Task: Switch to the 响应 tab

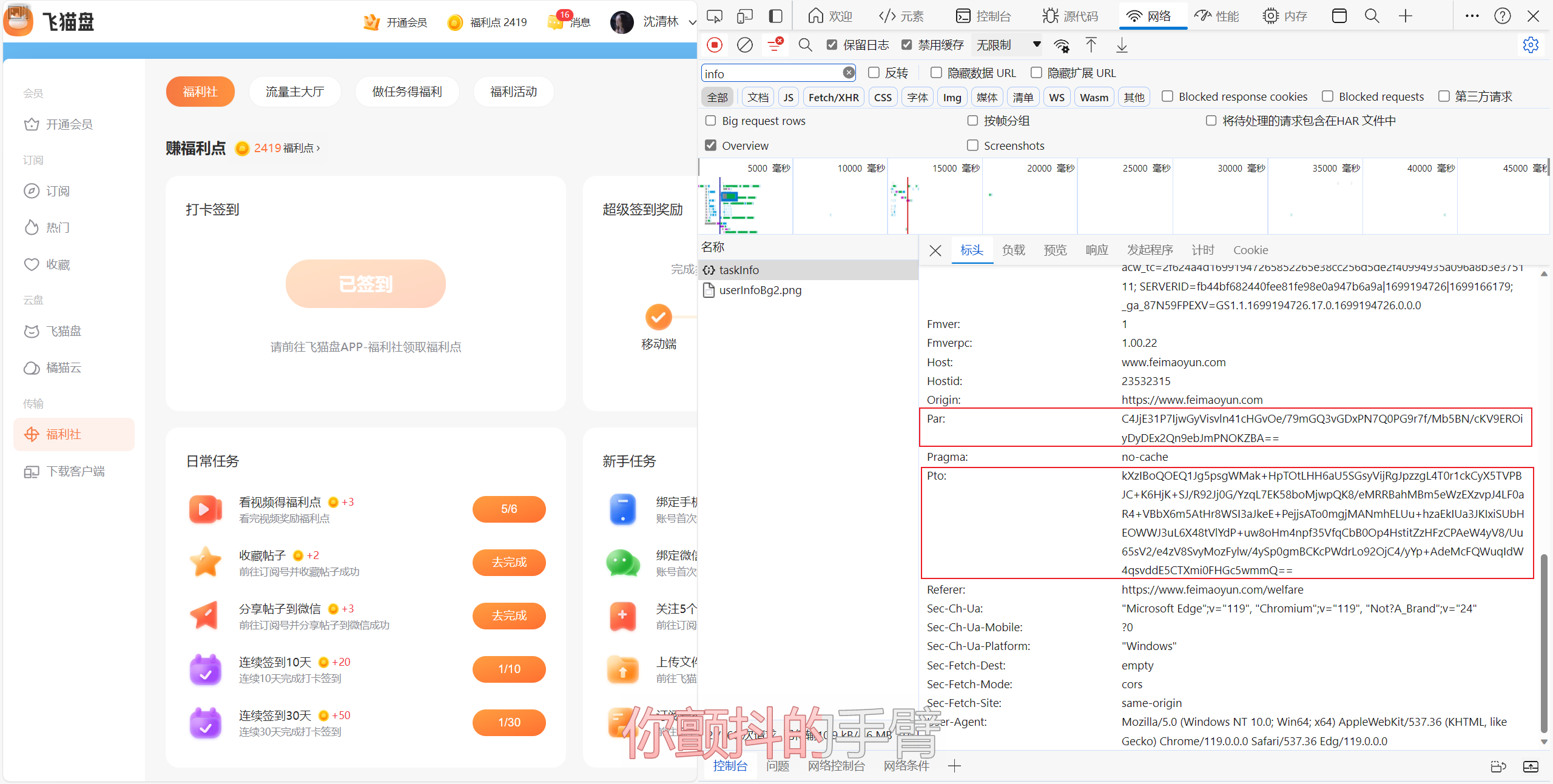Action: (1096, 250)
